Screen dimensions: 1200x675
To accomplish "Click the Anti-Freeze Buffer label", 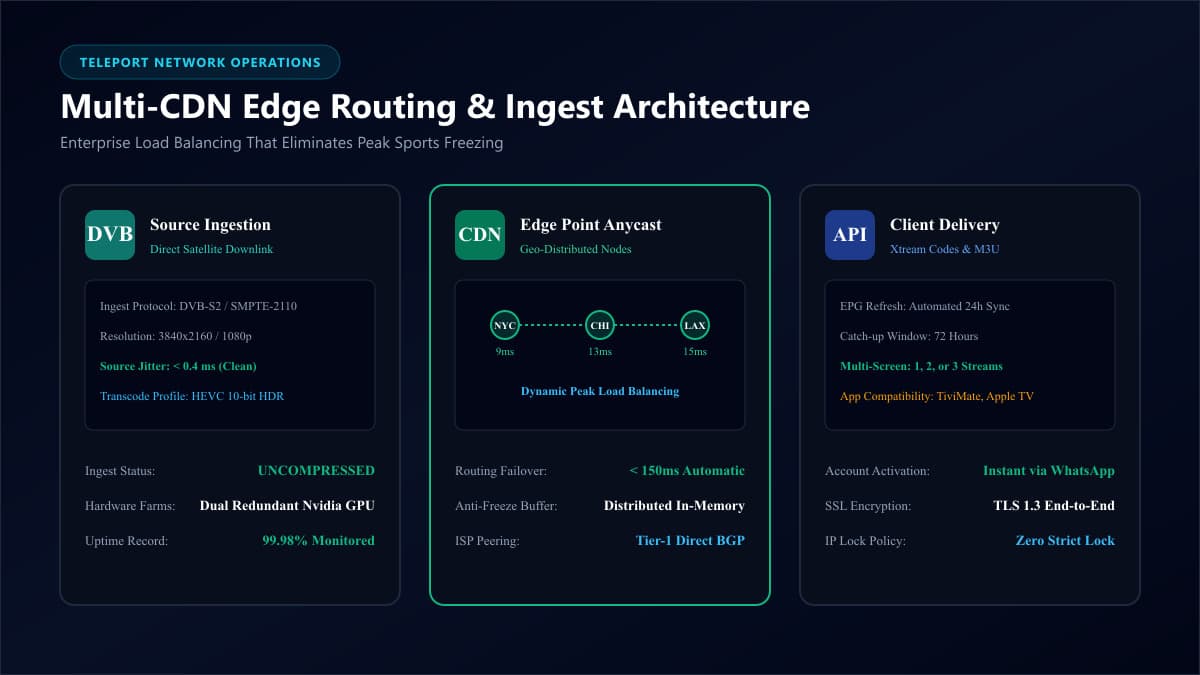I will pos(506,506).
